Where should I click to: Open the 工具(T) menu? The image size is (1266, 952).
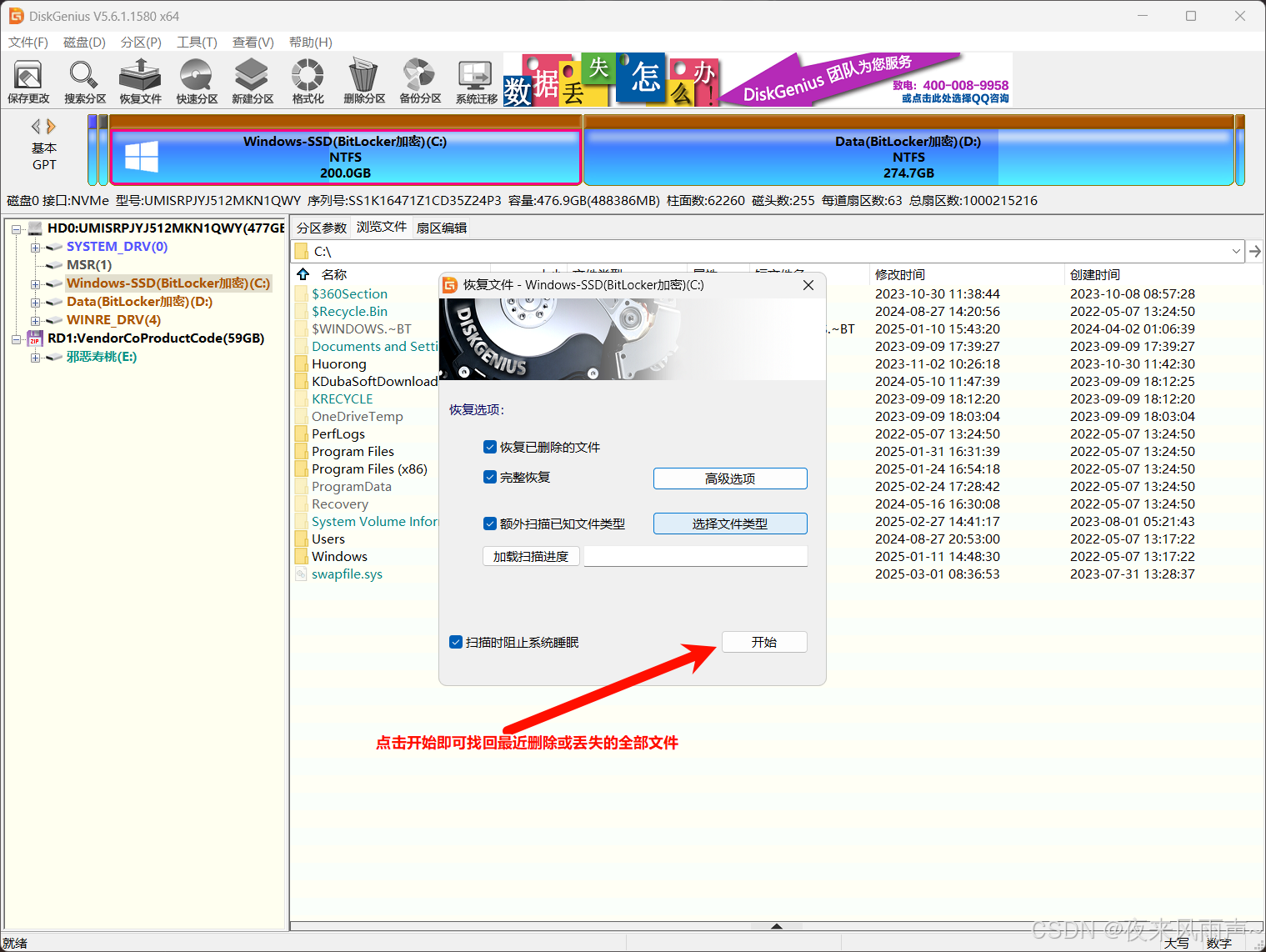[197, 42]
